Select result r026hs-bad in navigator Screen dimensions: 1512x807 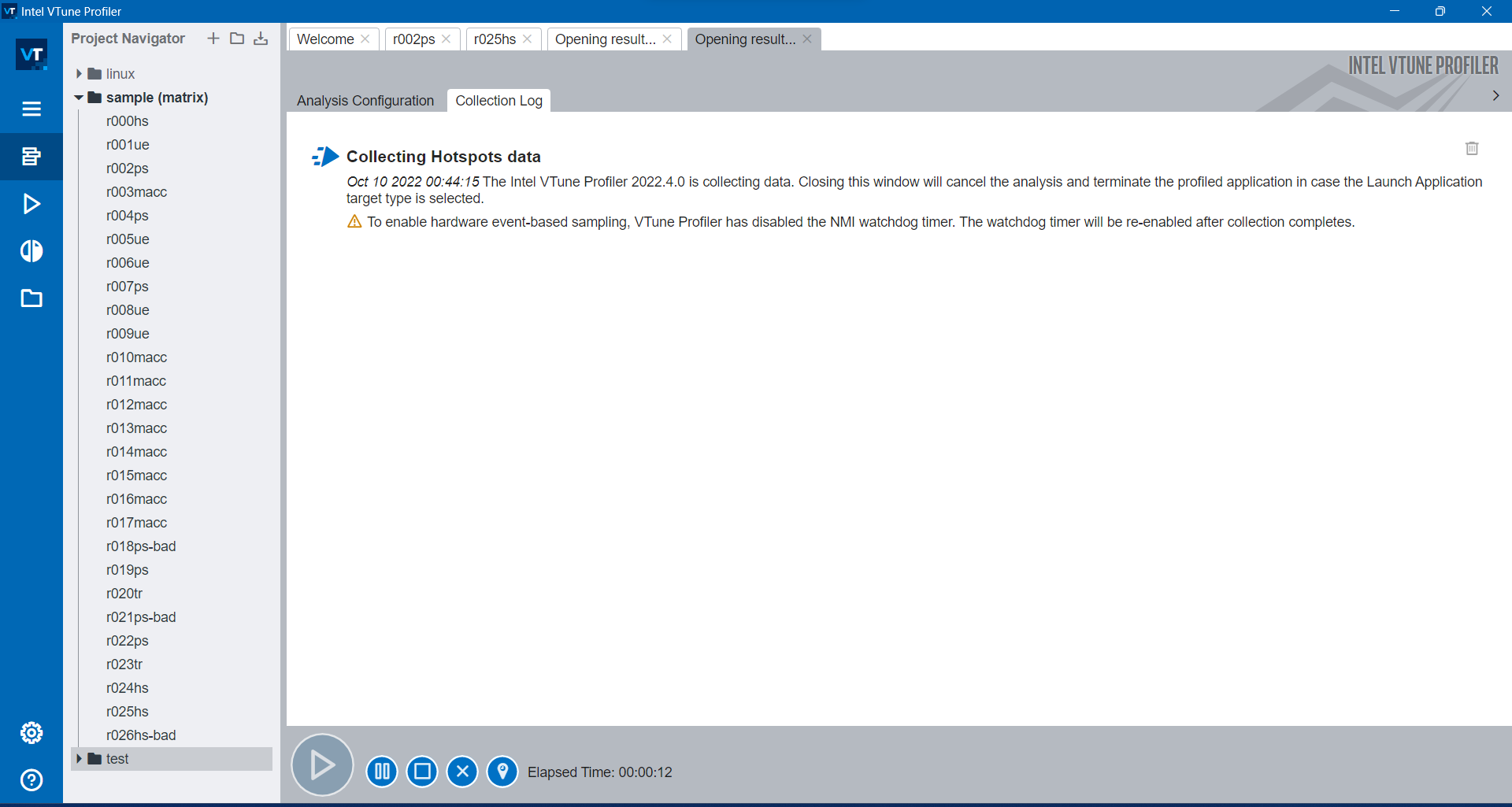click(x=141, y=735)
